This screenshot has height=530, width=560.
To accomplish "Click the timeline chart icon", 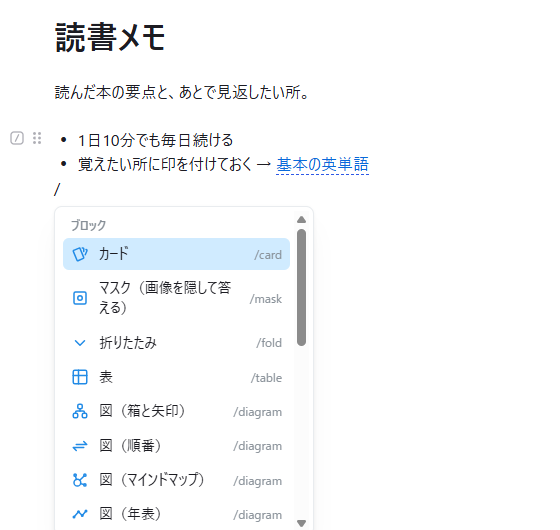I will pyautogui.click(x=80, y=514).
